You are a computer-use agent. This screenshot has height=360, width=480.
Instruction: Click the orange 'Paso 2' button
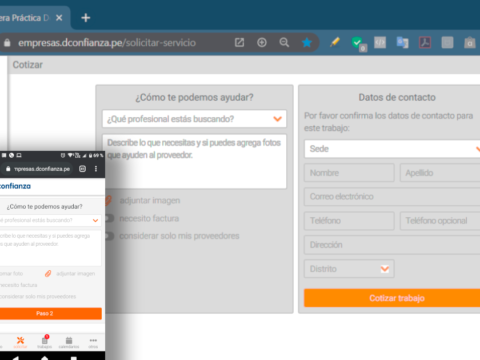pyautogui.click(x=51, y=313)
